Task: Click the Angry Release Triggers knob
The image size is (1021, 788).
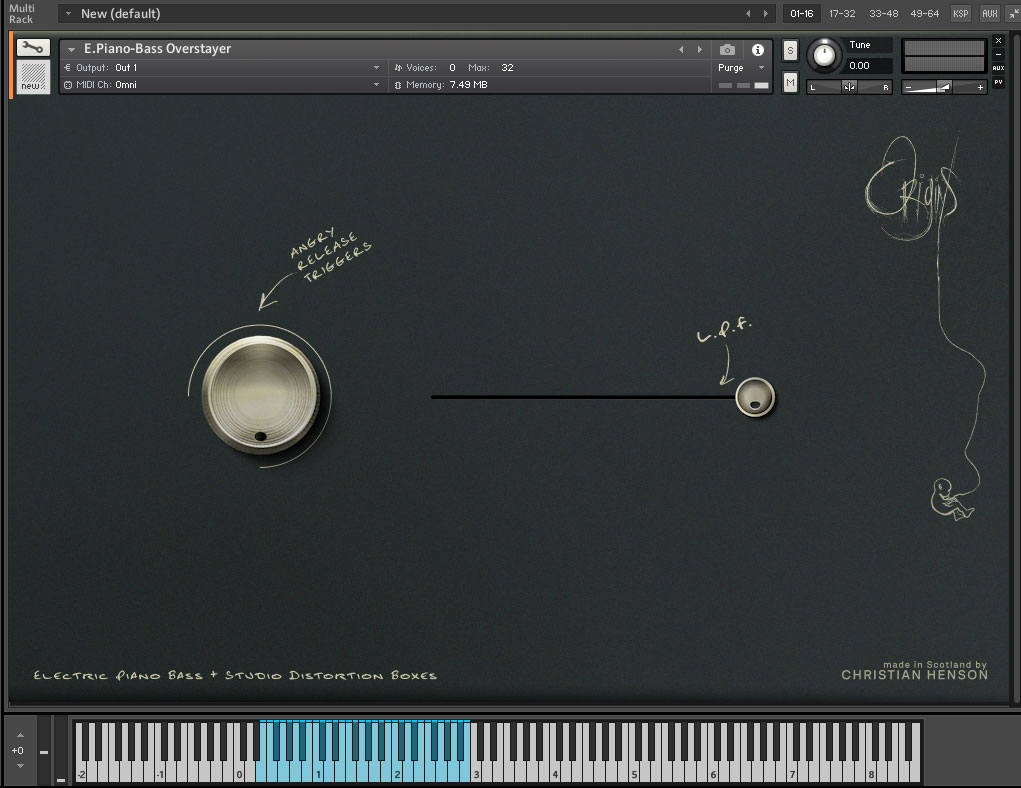Action: 260,394
